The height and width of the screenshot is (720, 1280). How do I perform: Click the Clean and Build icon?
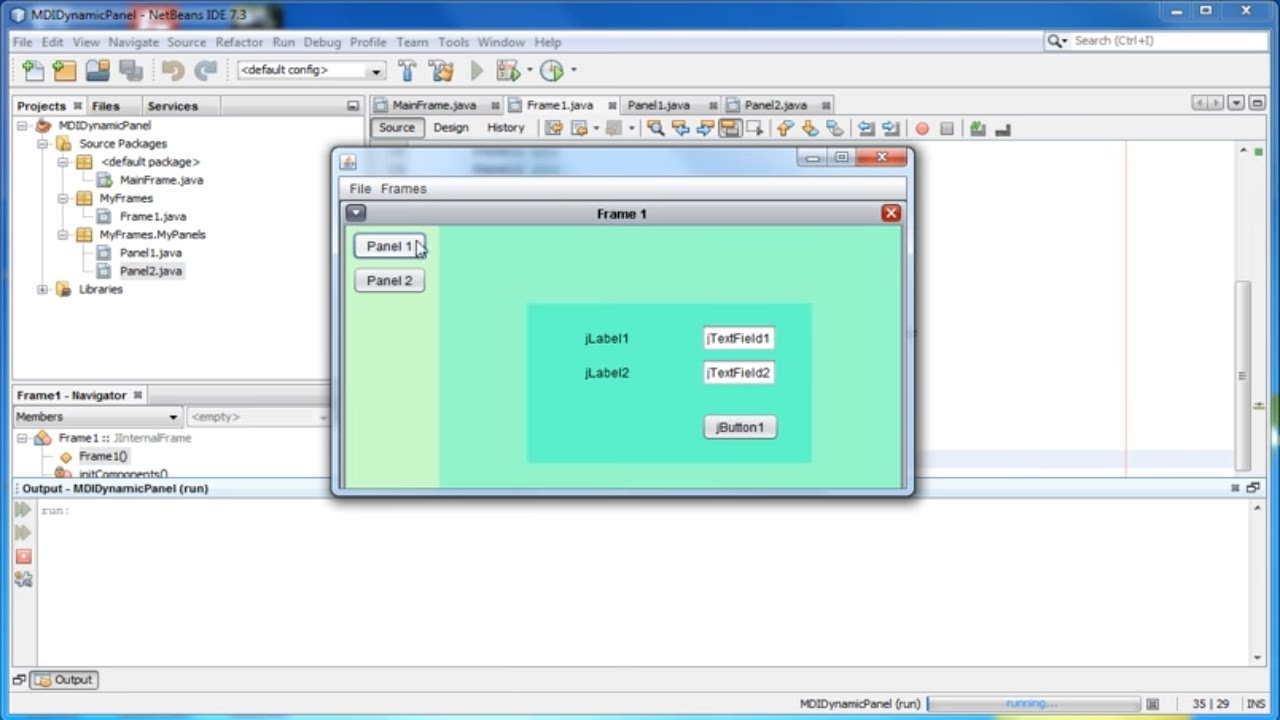(441, 70)
